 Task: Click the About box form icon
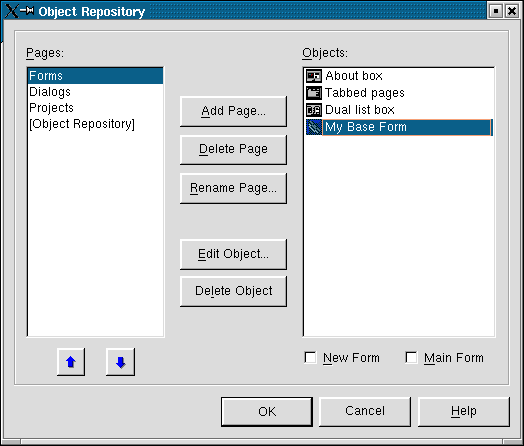click(314, 76)
